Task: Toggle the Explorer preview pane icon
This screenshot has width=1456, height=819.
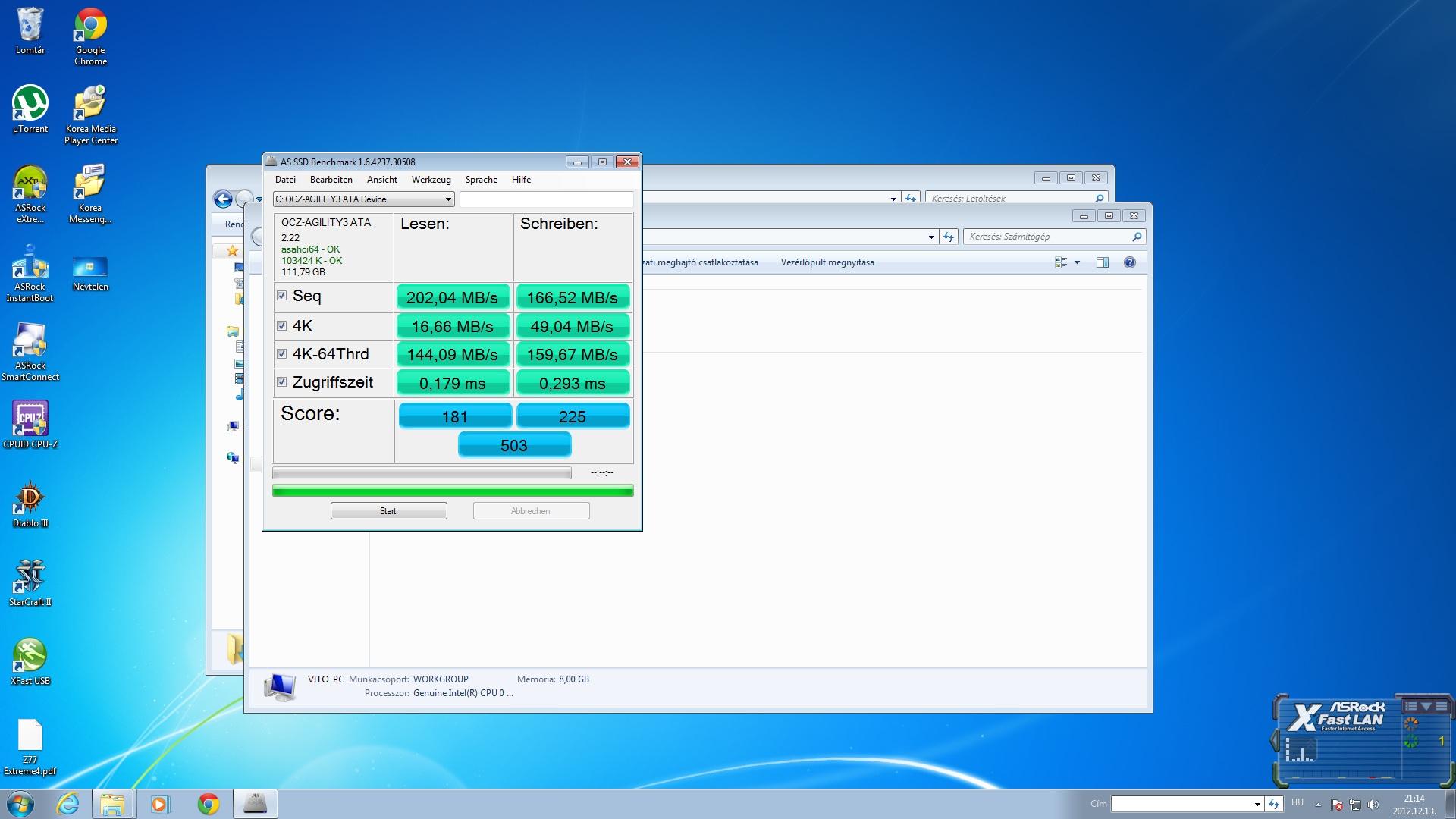Action: click(1103, 262)
